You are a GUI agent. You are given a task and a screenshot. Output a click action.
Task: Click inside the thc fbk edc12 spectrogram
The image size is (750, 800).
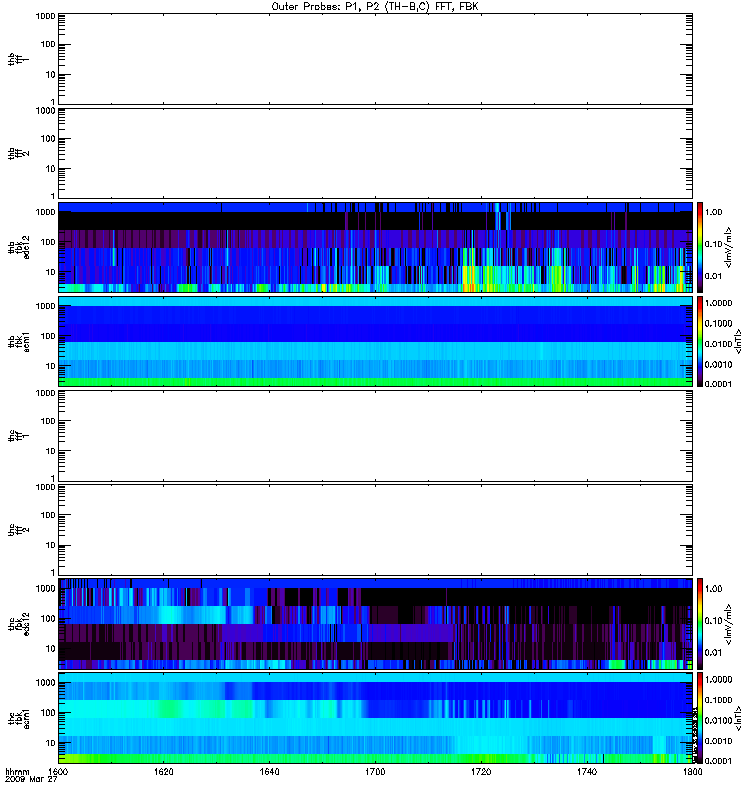[x=375, y=624]
